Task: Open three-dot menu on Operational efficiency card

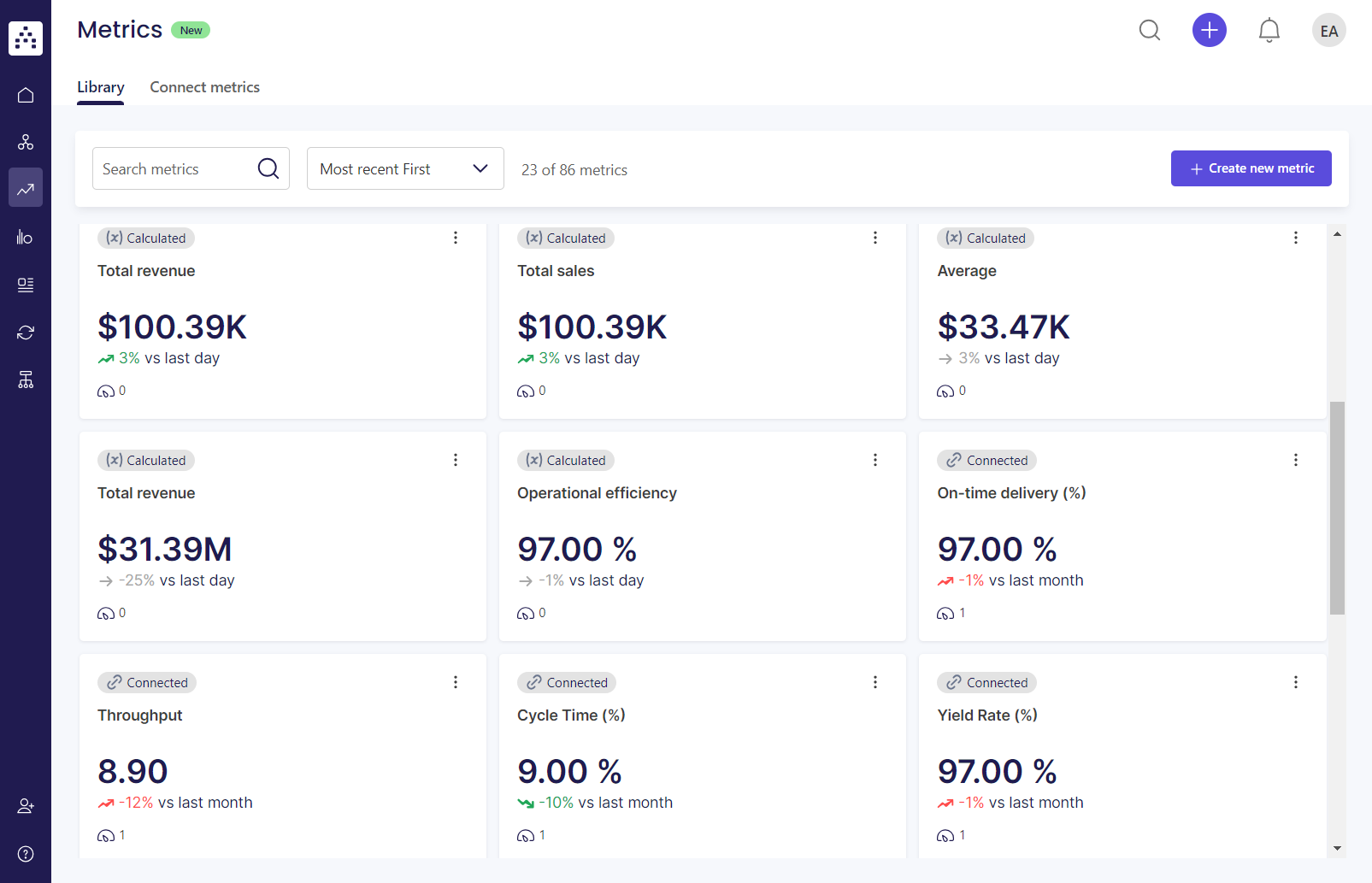Action: click(x=874, y=460)
